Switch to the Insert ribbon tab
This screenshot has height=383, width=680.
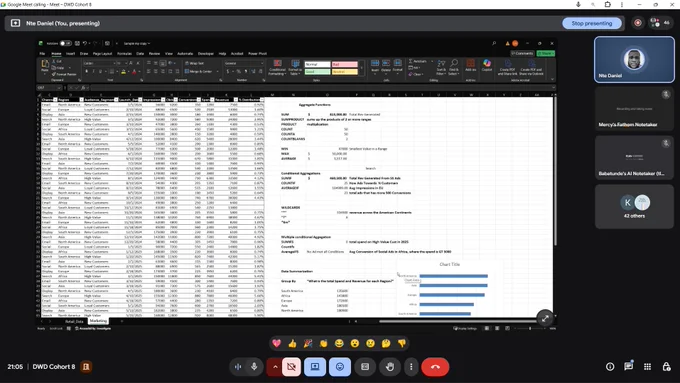(70, 54)
